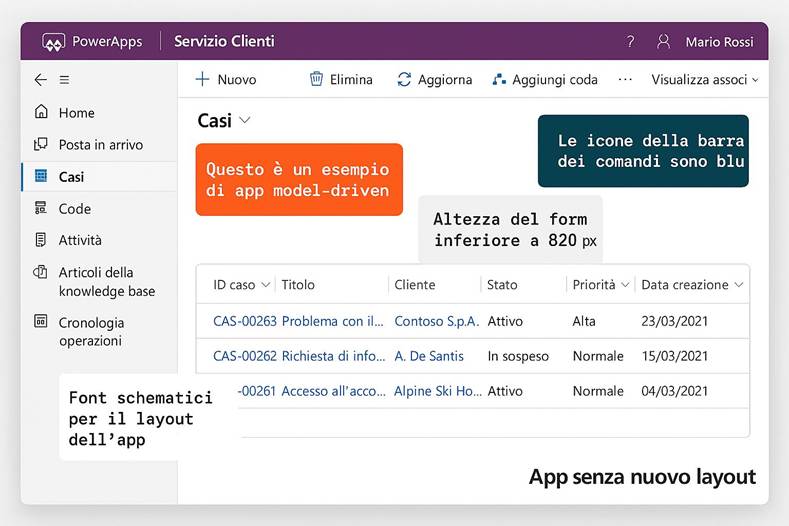Click the refresh arrows Aggiorna icon
789x526 pixels.
(404, 79)
